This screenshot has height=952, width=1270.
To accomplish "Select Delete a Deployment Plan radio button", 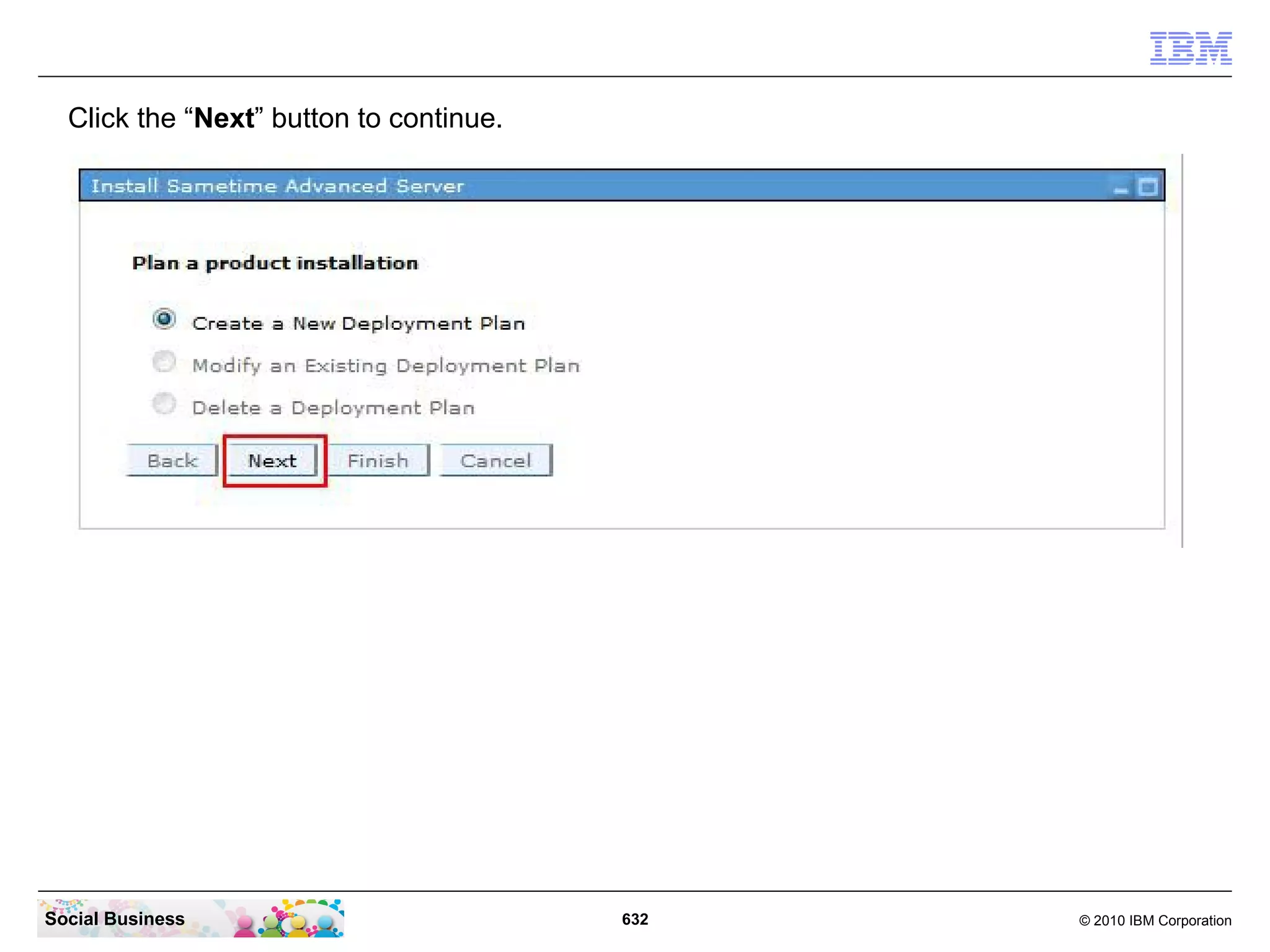I will (x=164, y=403).
